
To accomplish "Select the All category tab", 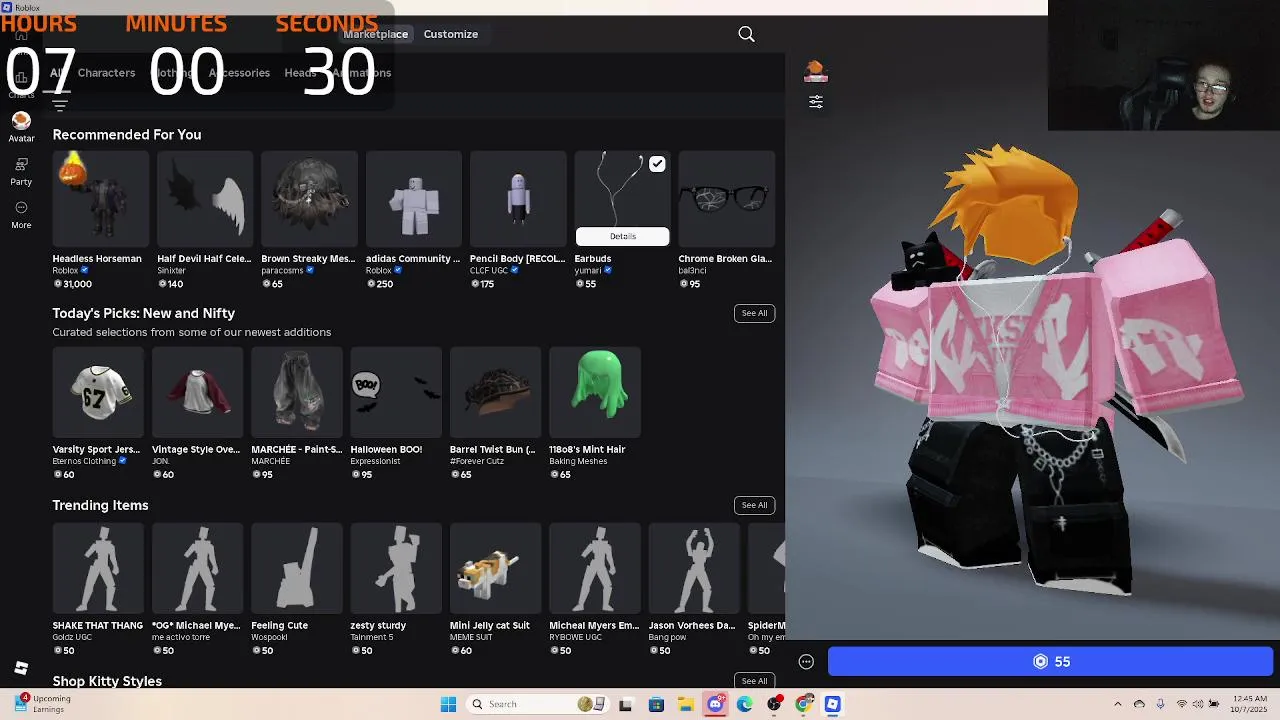I will pyautogui.click(x=57, y=73).
